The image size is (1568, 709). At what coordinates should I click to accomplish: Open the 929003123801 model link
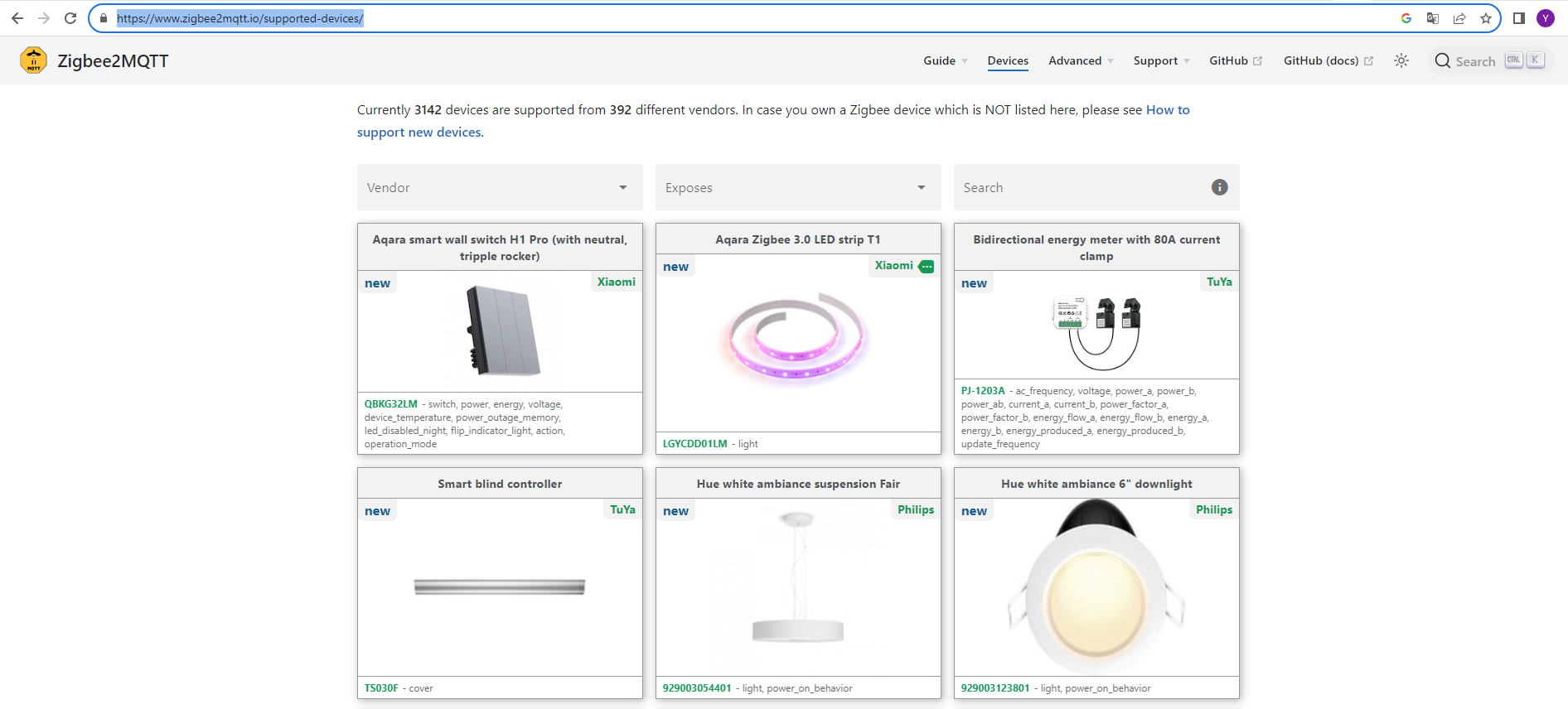click(x=995, y=688)
